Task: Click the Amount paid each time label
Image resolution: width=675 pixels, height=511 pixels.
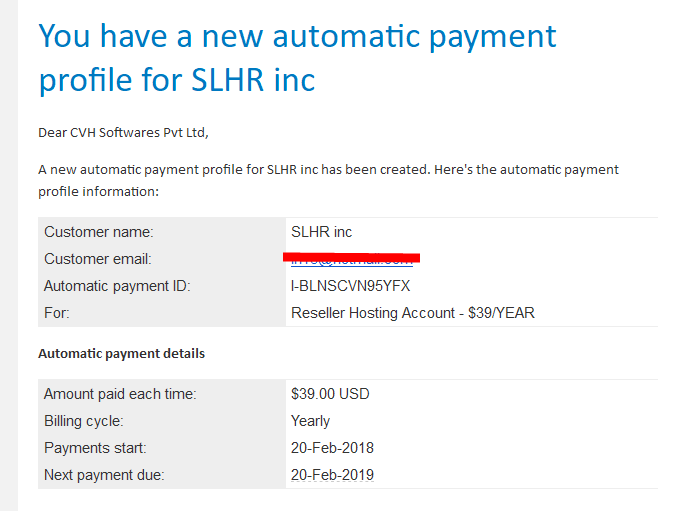Action: click(x=120, y=394)
